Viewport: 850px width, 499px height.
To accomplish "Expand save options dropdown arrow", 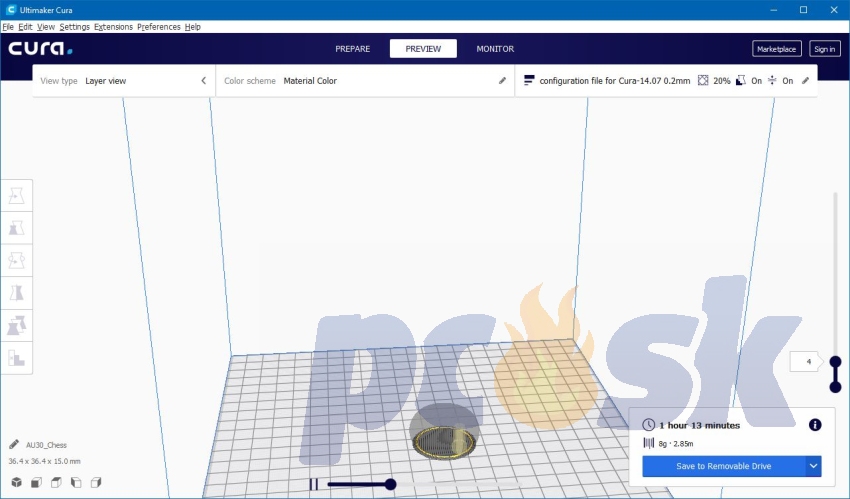I will pos(813,466).
